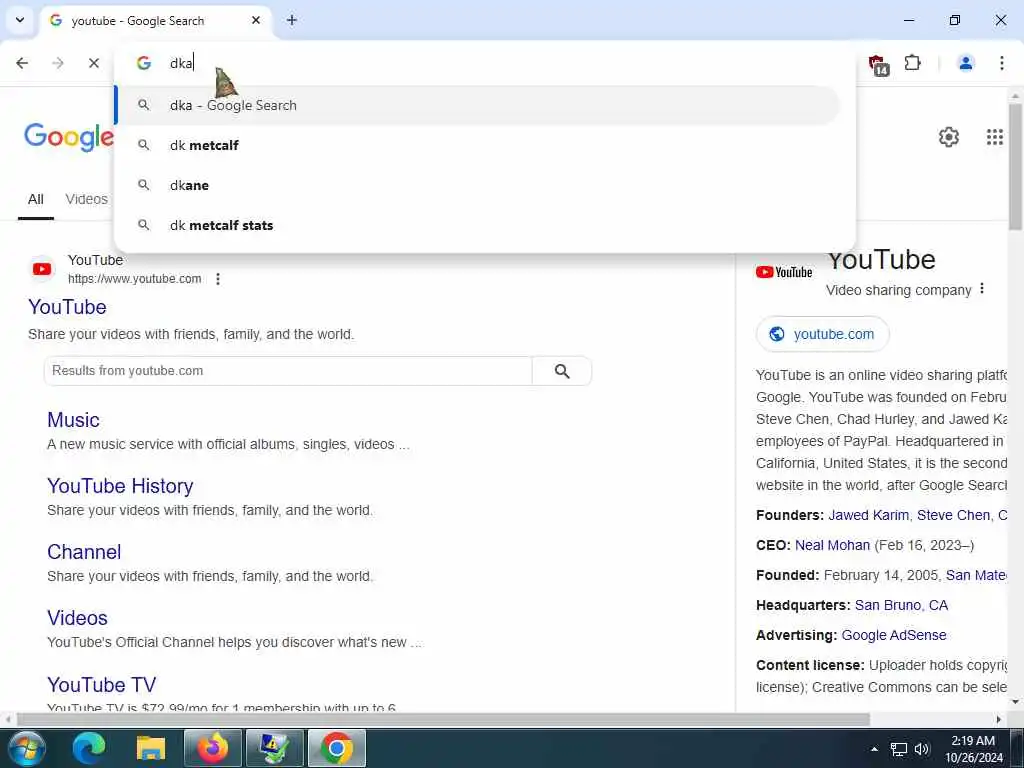Open the Chrome profile avatar
The image size is (1024, 768).
[965, 63]
